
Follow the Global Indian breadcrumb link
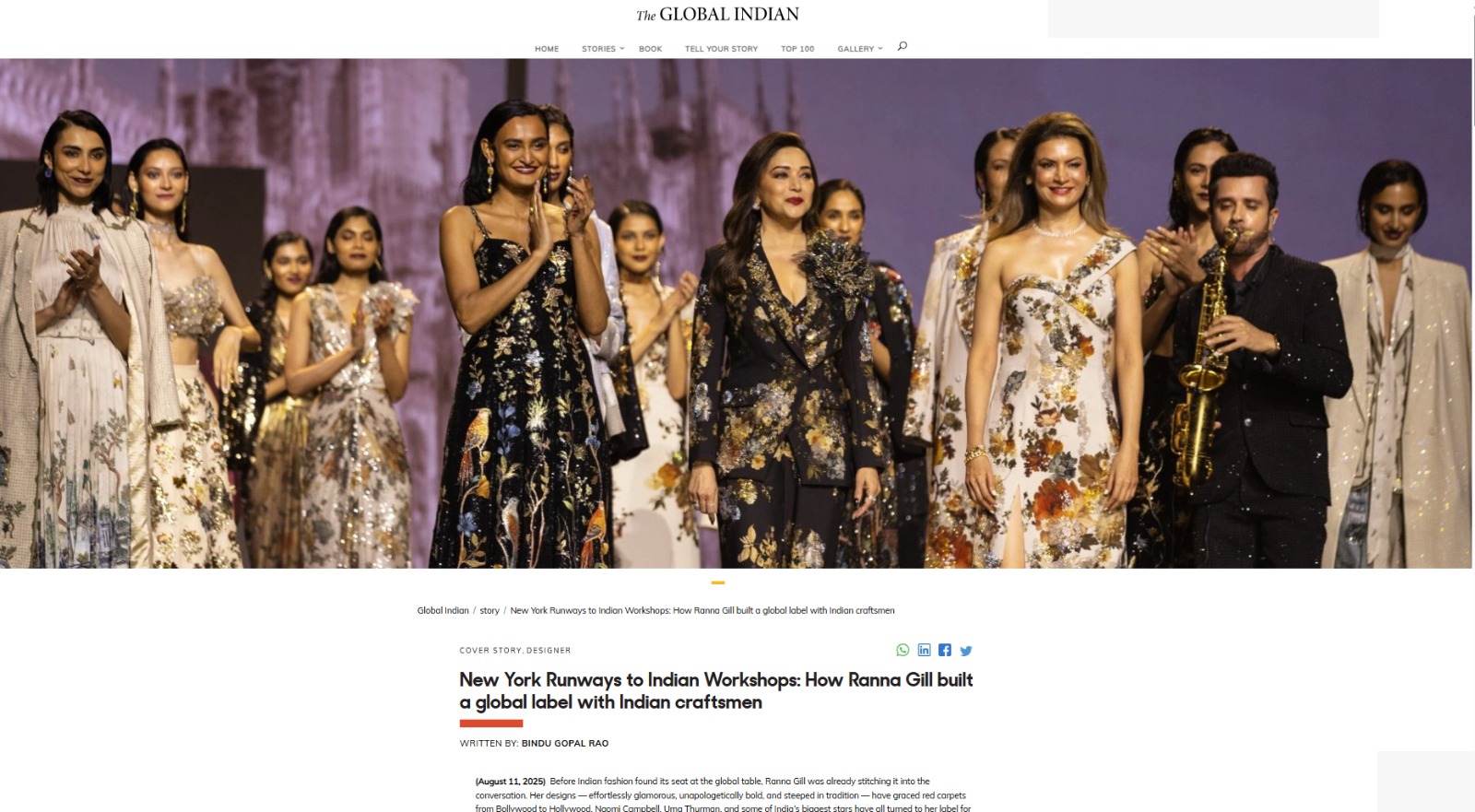click(x=442, y=610)
